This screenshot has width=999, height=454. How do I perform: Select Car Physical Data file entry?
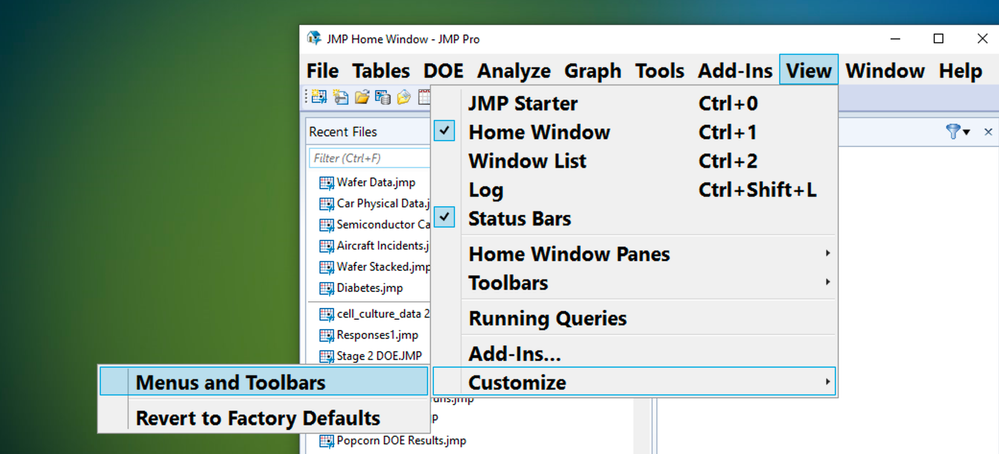pos(384,204)
